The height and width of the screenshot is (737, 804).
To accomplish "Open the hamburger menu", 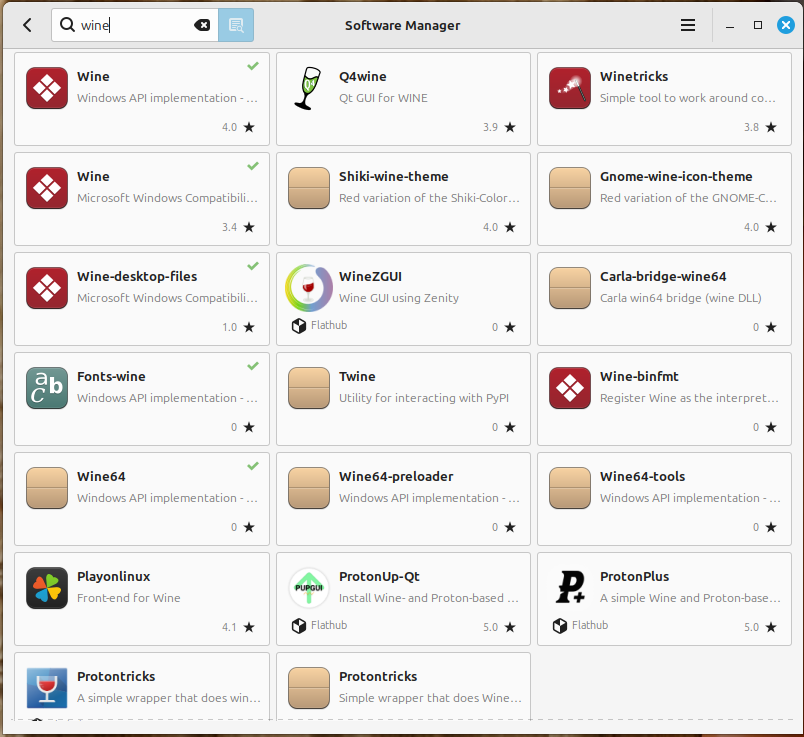I will coord(688,25).
